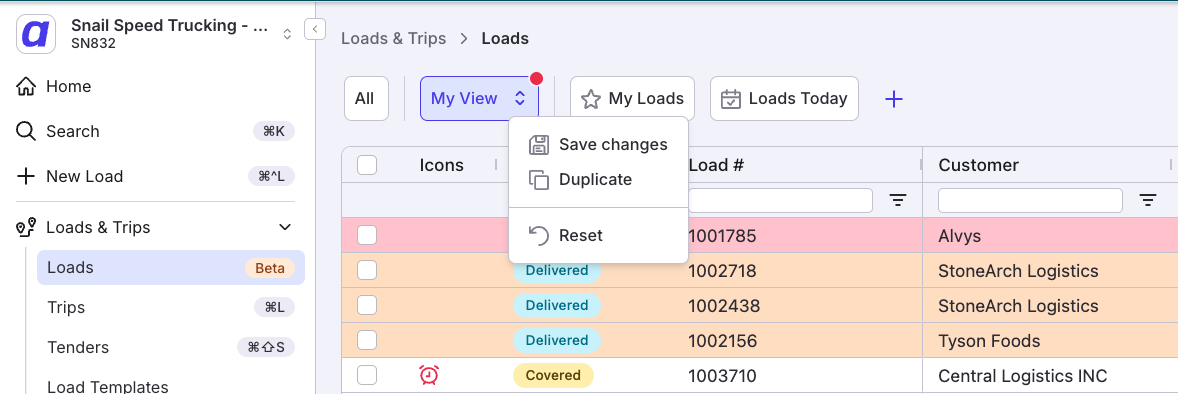Tick the select-all checkbox in table header
Viewport: 1178px width, 394px height.
(367, 165)
